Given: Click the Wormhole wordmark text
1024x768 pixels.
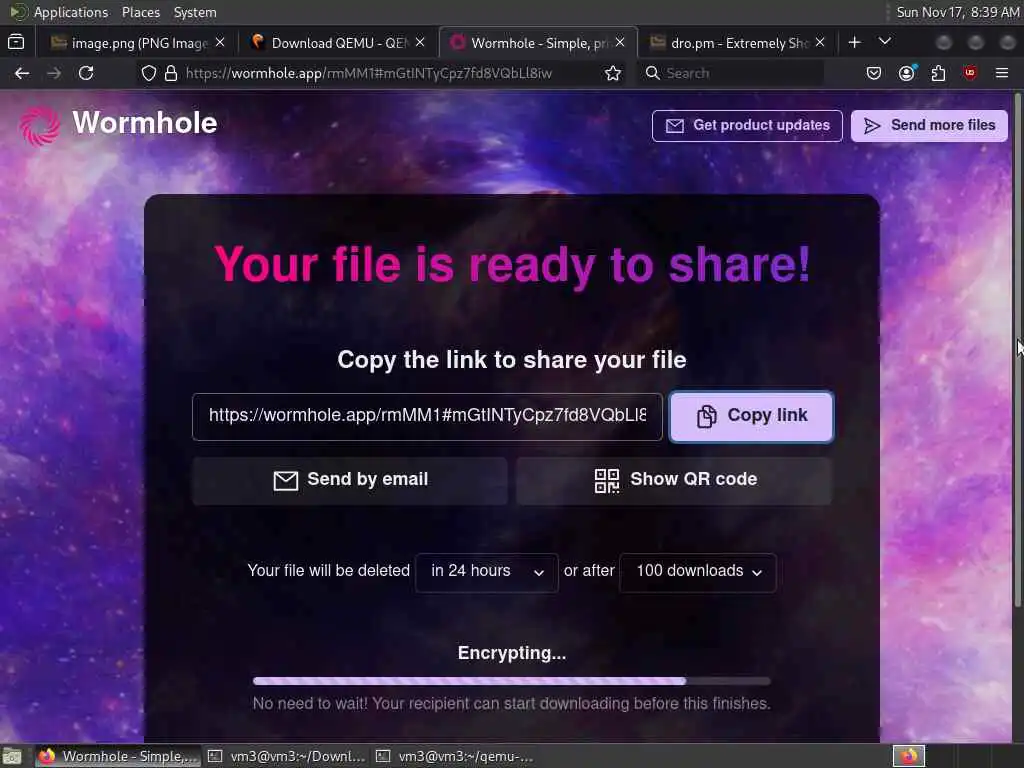Looking at the screenshot, I should (145, 123).
